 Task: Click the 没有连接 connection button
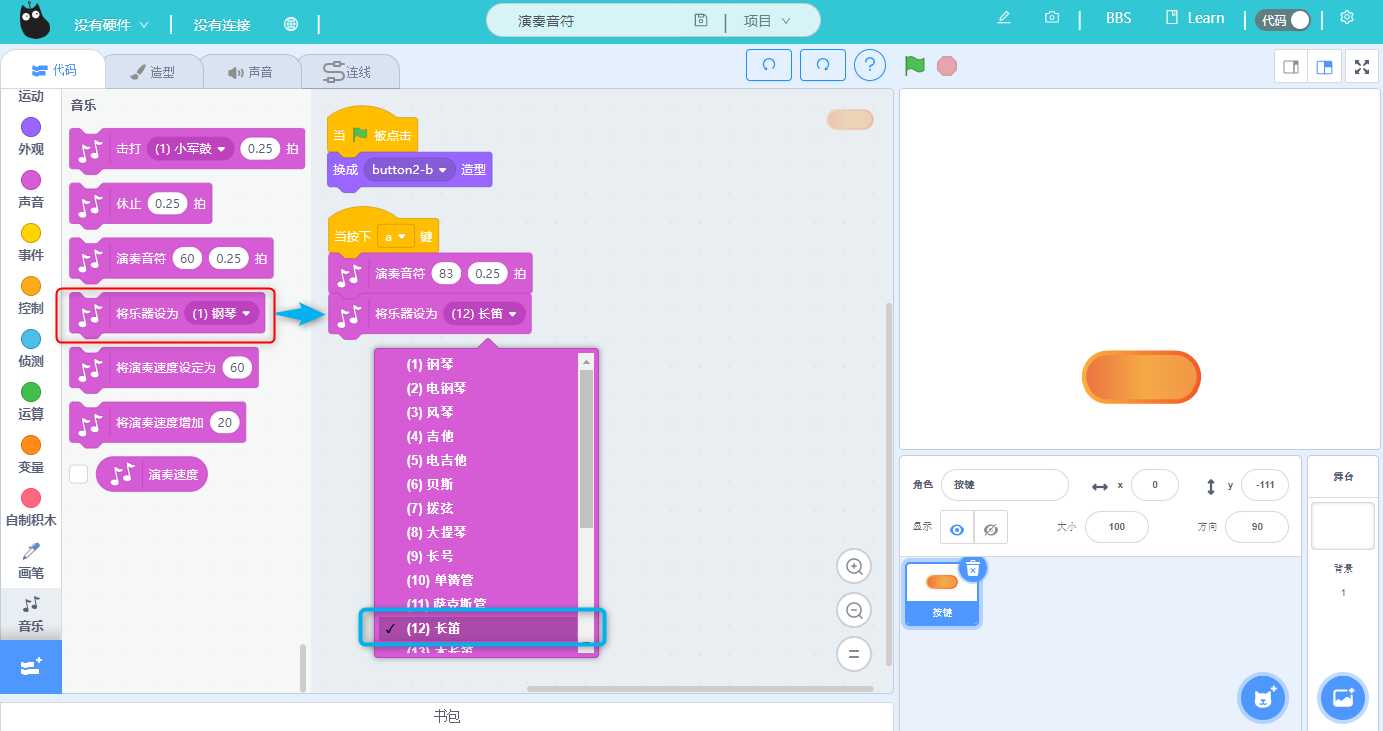(222, 24)
